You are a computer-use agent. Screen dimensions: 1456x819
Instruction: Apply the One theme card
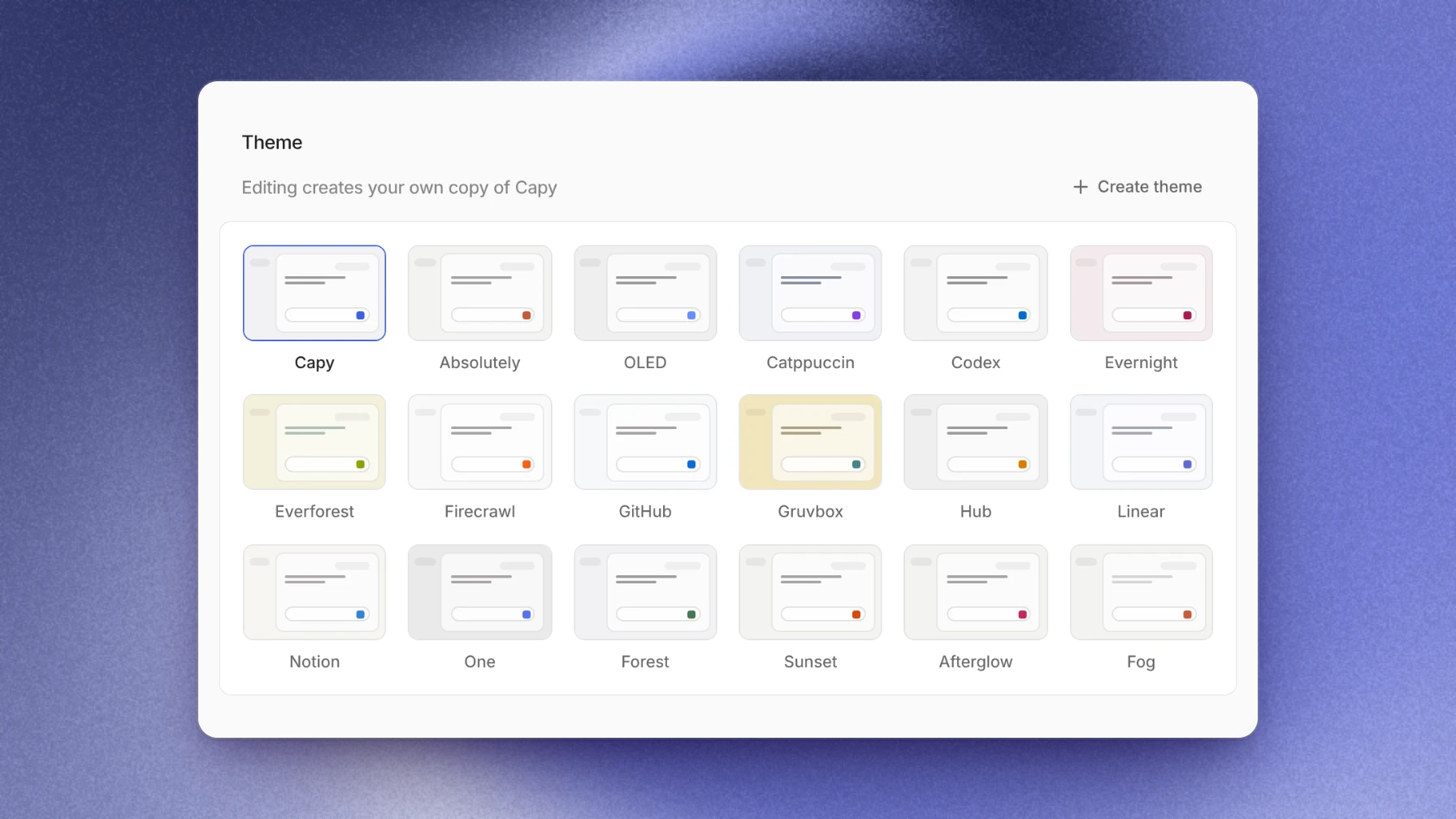[x=480, y=592]
